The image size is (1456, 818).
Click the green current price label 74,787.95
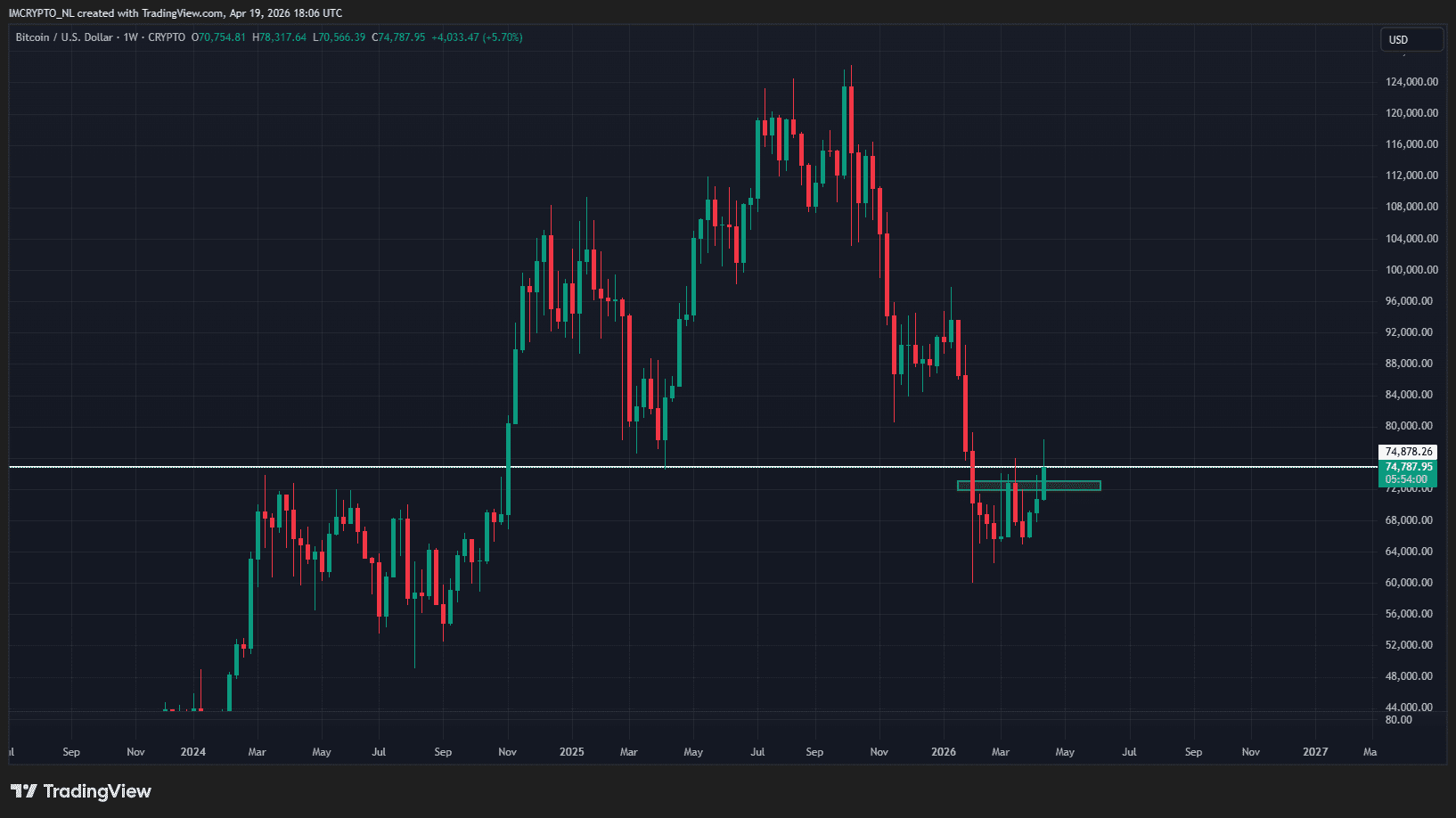pyautogui.click(x=1408, y=467)
